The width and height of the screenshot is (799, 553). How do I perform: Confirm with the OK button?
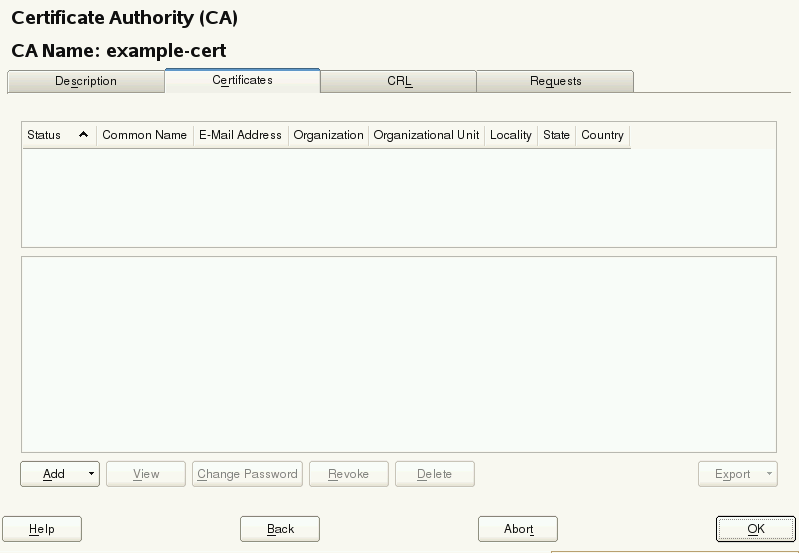point(755,529)
